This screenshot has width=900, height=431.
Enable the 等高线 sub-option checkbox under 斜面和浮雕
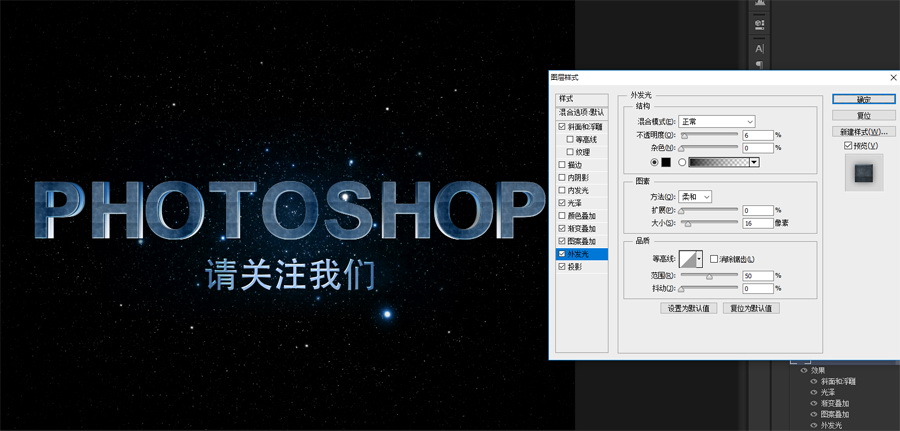coord(570,139)
